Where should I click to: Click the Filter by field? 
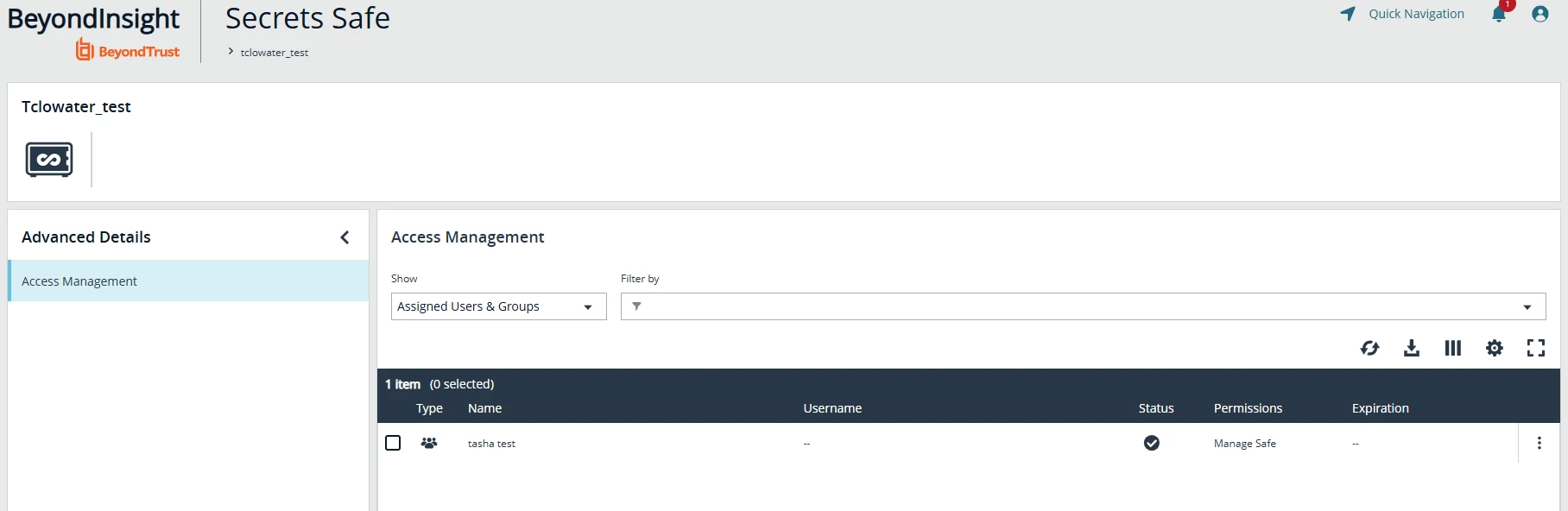[x=1083, y=306]
